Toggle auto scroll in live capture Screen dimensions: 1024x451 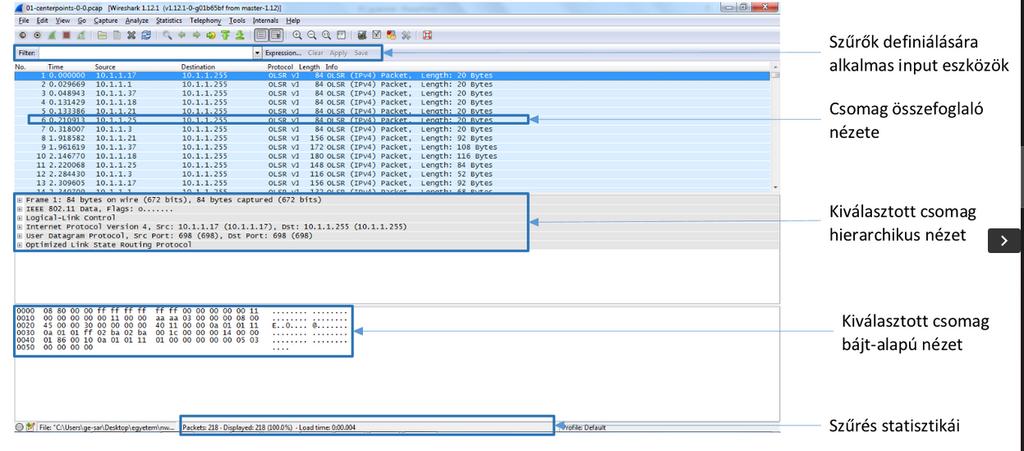[276, 35]
